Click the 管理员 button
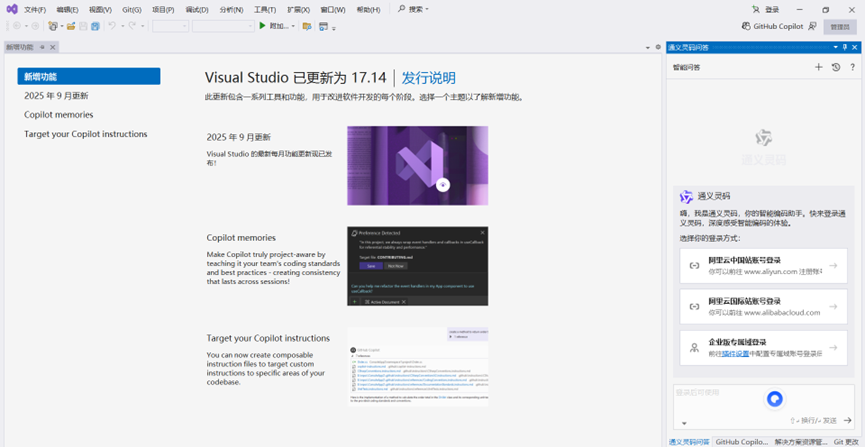 pos(840,26)
